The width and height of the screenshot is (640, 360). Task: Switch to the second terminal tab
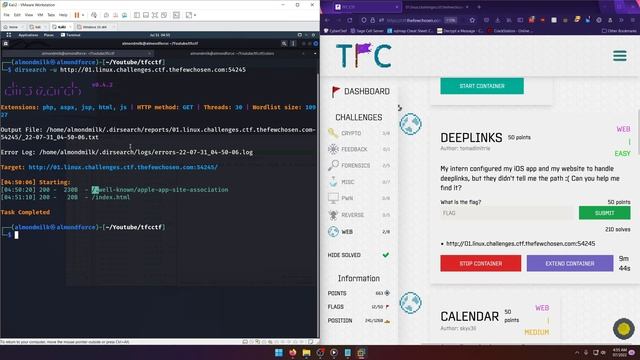click(x=232, y=53)
